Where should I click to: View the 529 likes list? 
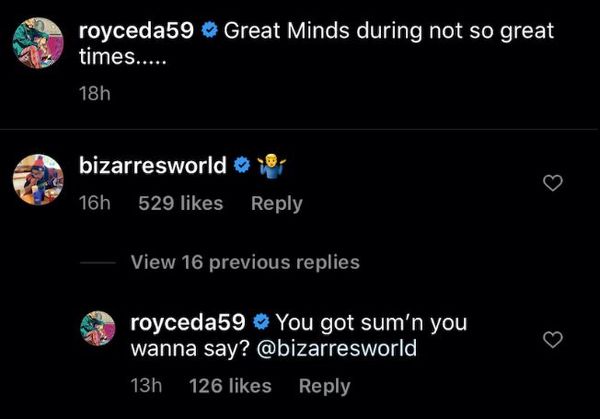181,203
